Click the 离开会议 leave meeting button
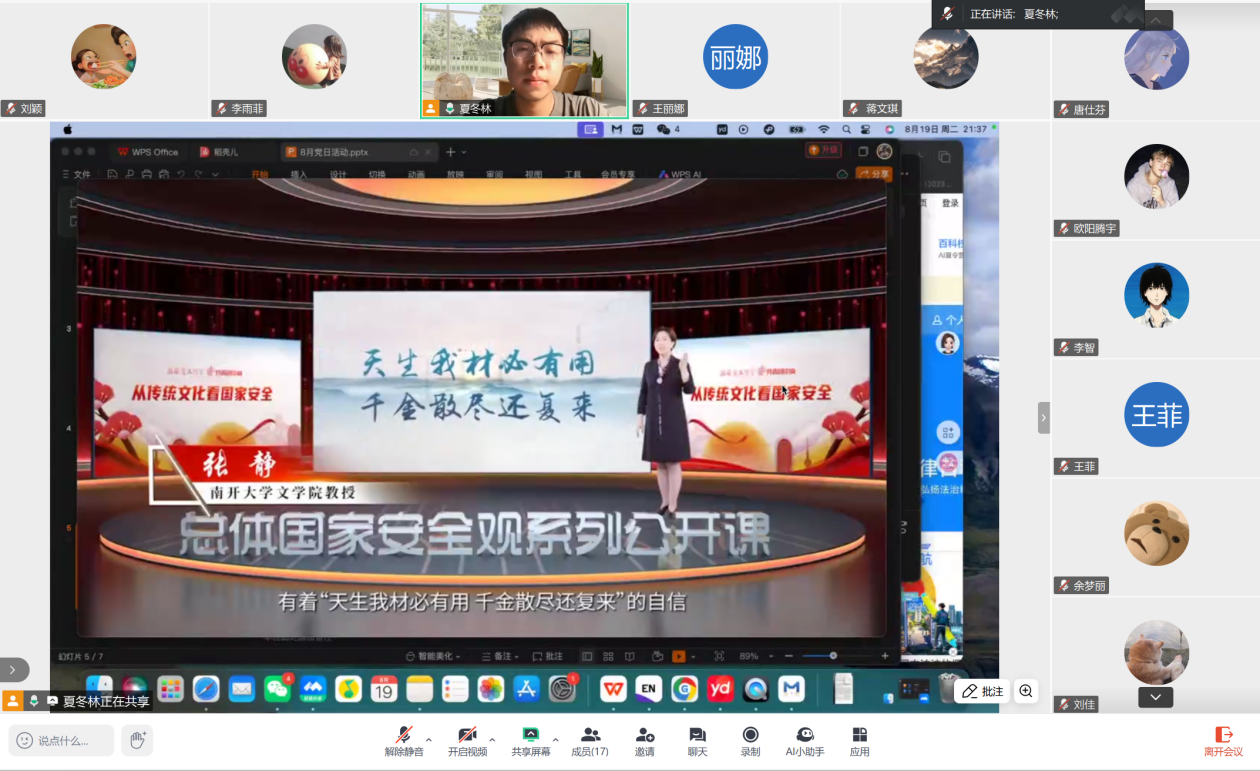The height and width of the screenshot is (771, 1260). pos(1223,741)
